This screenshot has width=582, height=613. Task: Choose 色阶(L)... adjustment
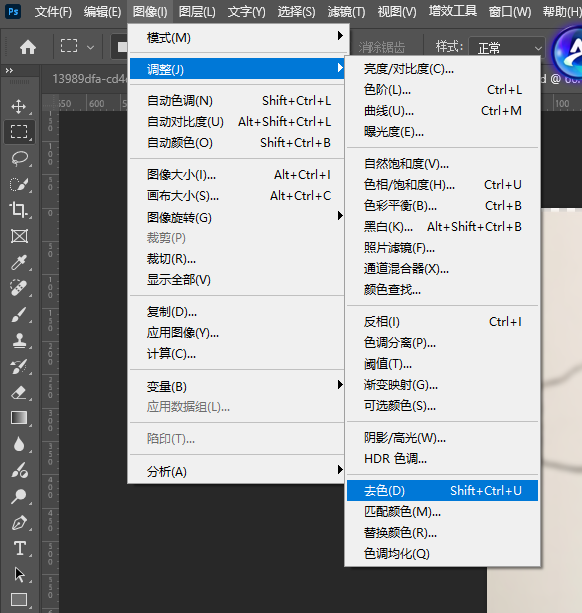[442, 90]
